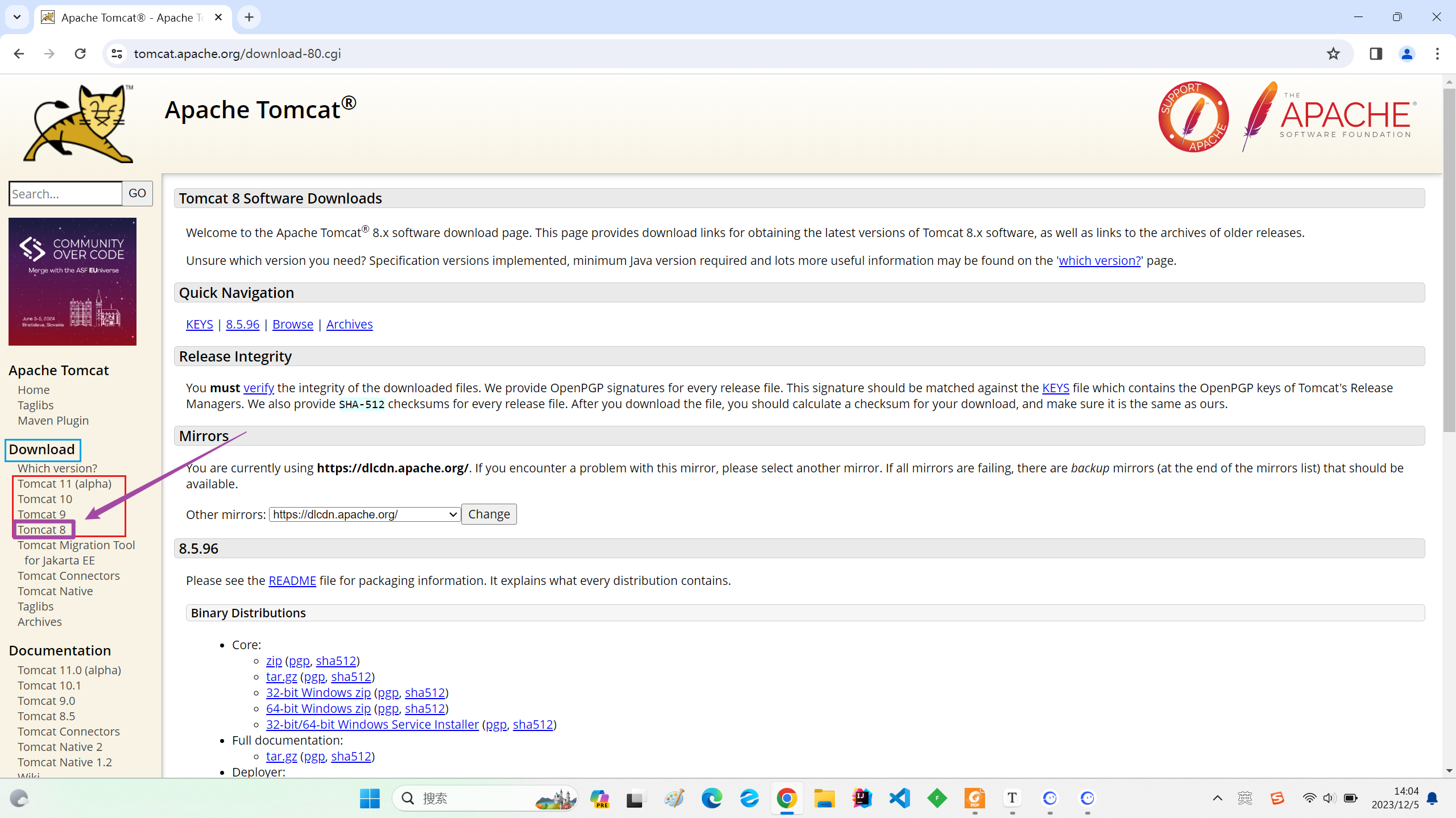The image size is (1456, 818).
Task: Select Tomcat 9 download page
Action: pyautogui.click(x=42, y=514)
